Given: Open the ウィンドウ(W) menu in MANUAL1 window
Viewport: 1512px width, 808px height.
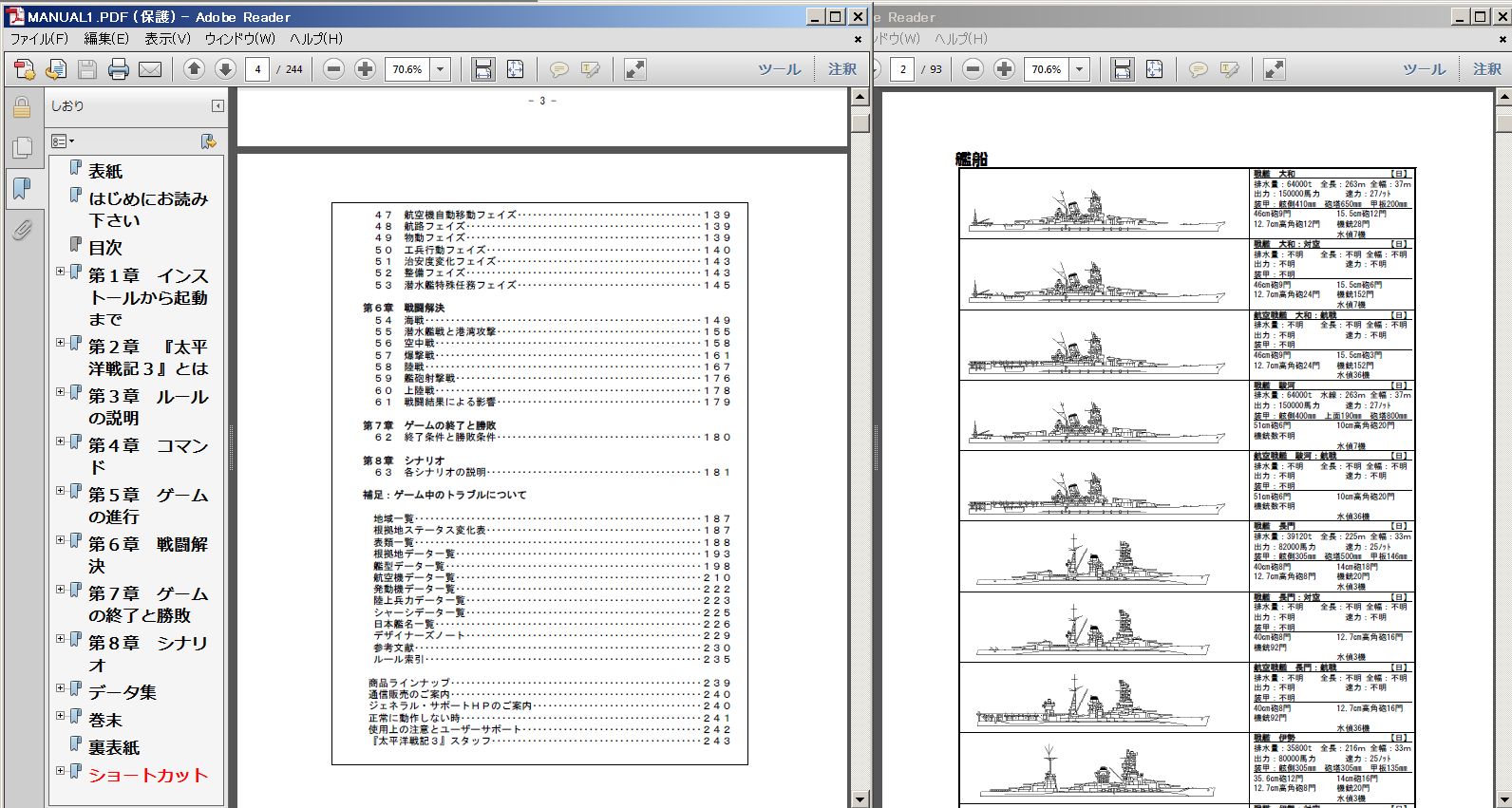Looking at the screenshot, I should click(x=240, y=39).
